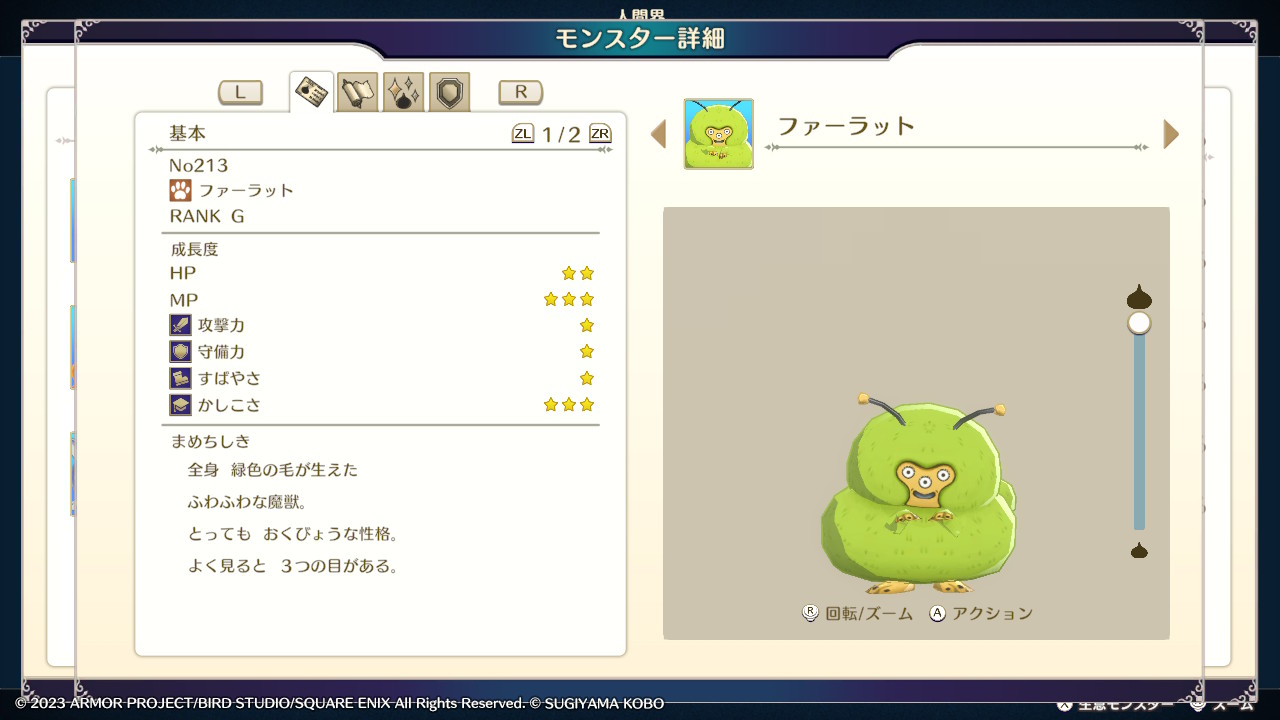Click the 守備力 shield stat icon
1280x720 pixels.
tap(180, 352)
